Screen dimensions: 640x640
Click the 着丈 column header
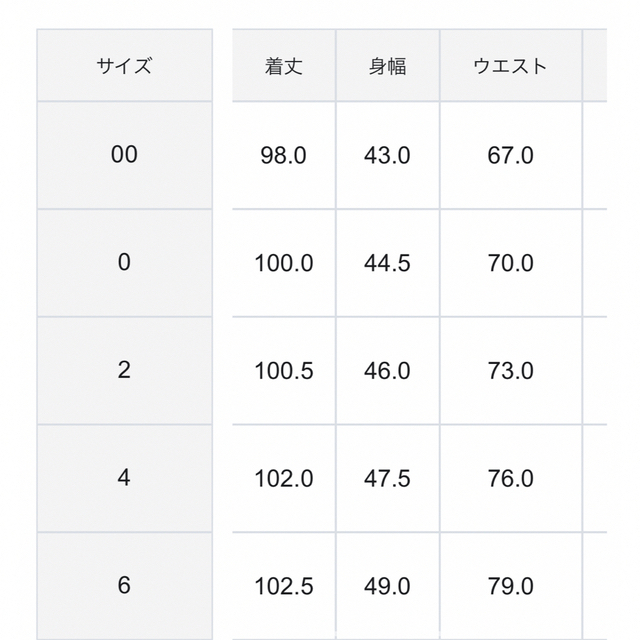point(284,65)
